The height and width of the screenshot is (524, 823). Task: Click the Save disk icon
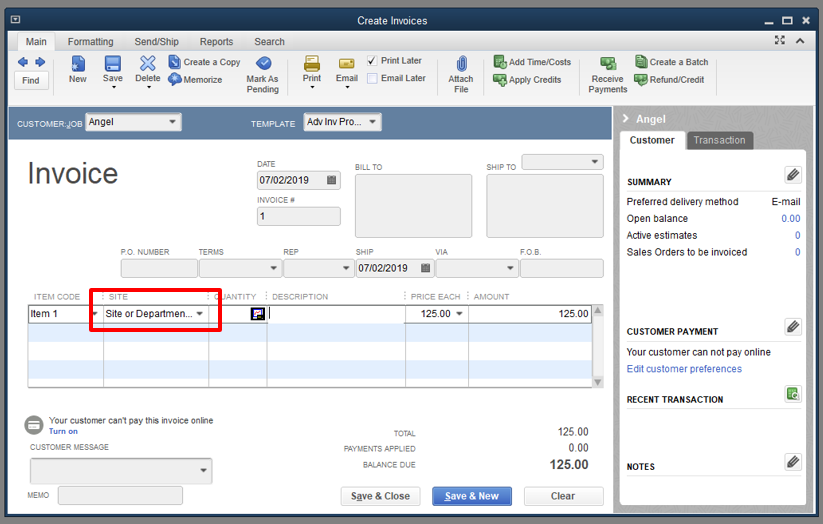(113, 64)
